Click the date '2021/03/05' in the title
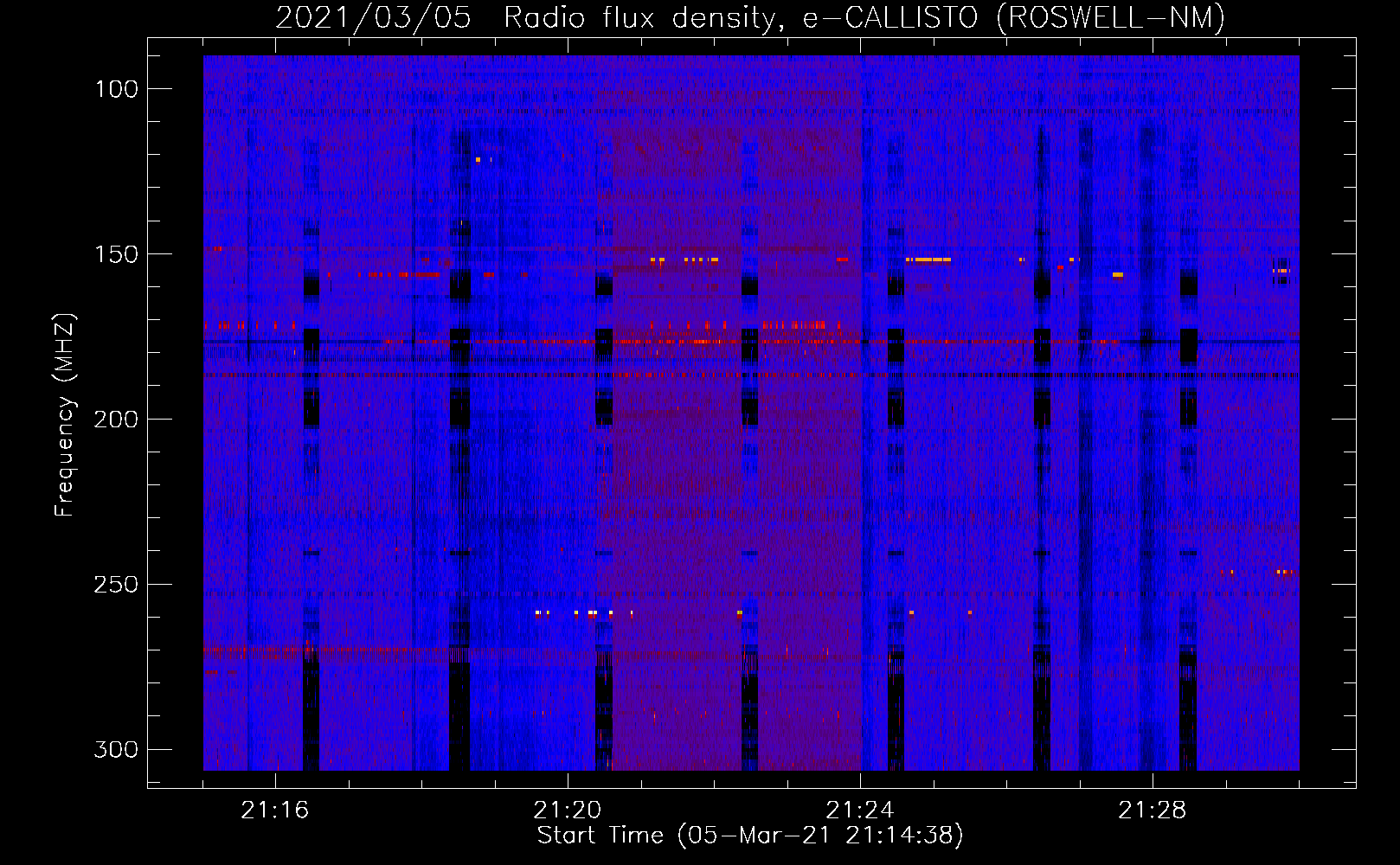The height and width of the screenshot is (865, 1400). 374,17
